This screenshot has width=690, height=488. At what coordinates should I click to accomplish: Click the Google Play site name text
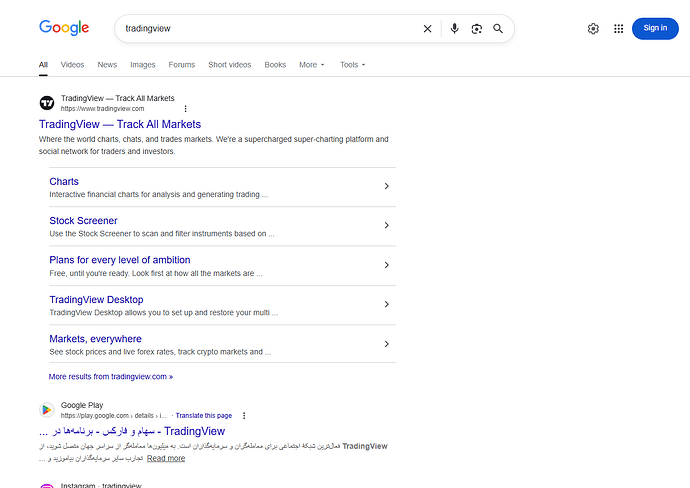click(x=82, y=405)
